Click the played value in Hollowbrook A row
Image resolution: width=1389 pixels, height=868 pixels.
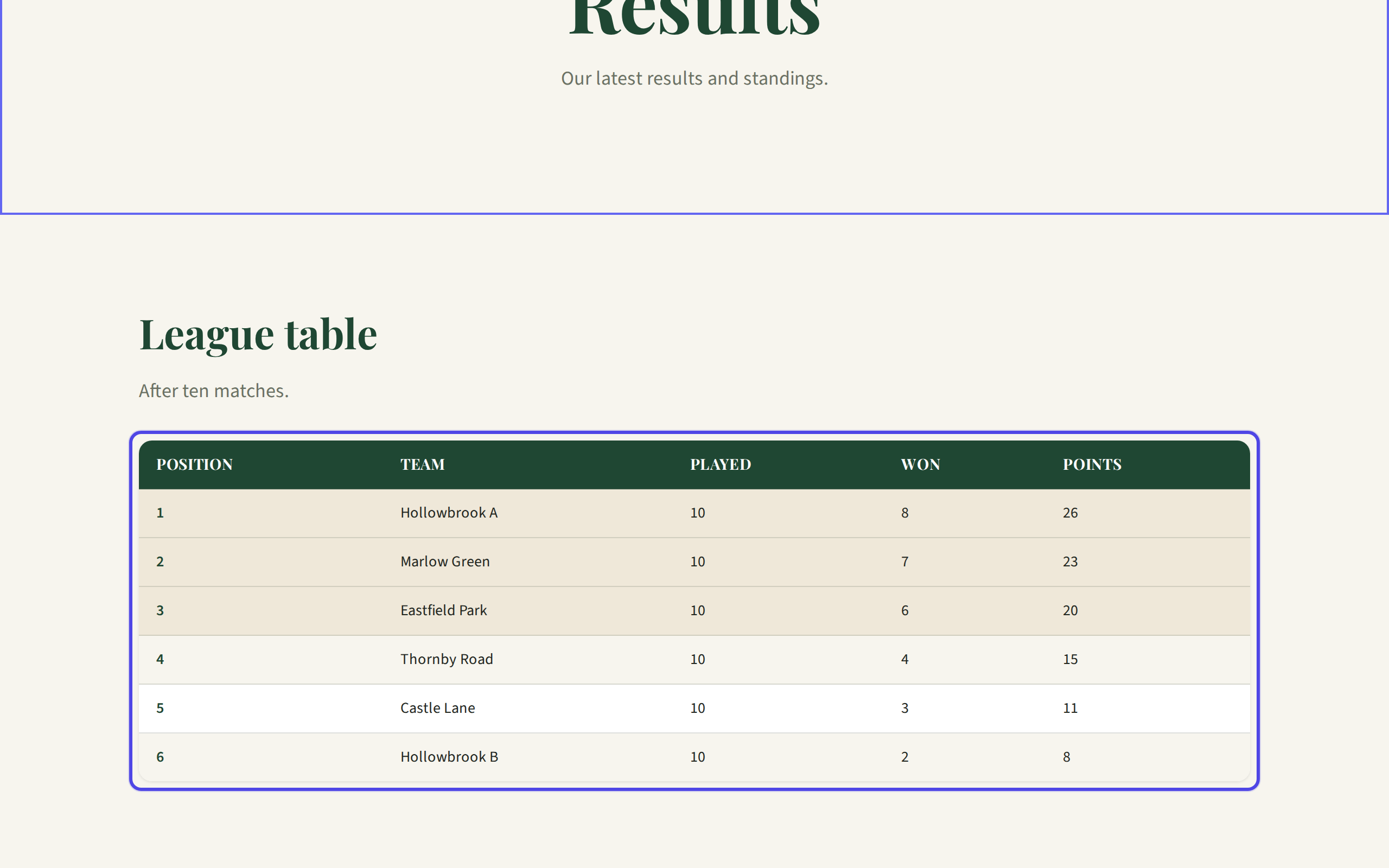pos(697,513)
